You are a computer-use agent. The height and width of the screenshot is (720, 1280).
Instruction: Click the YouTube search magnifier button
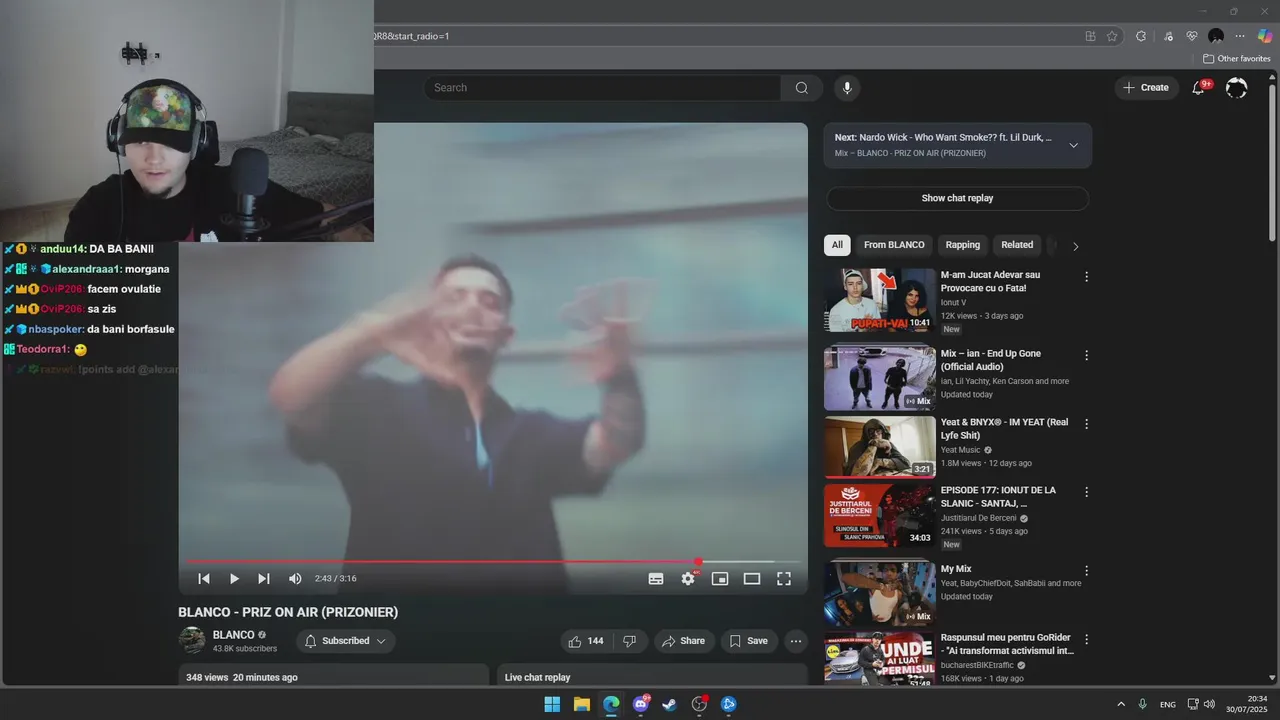pyautogui.click(x=802, y=88)
